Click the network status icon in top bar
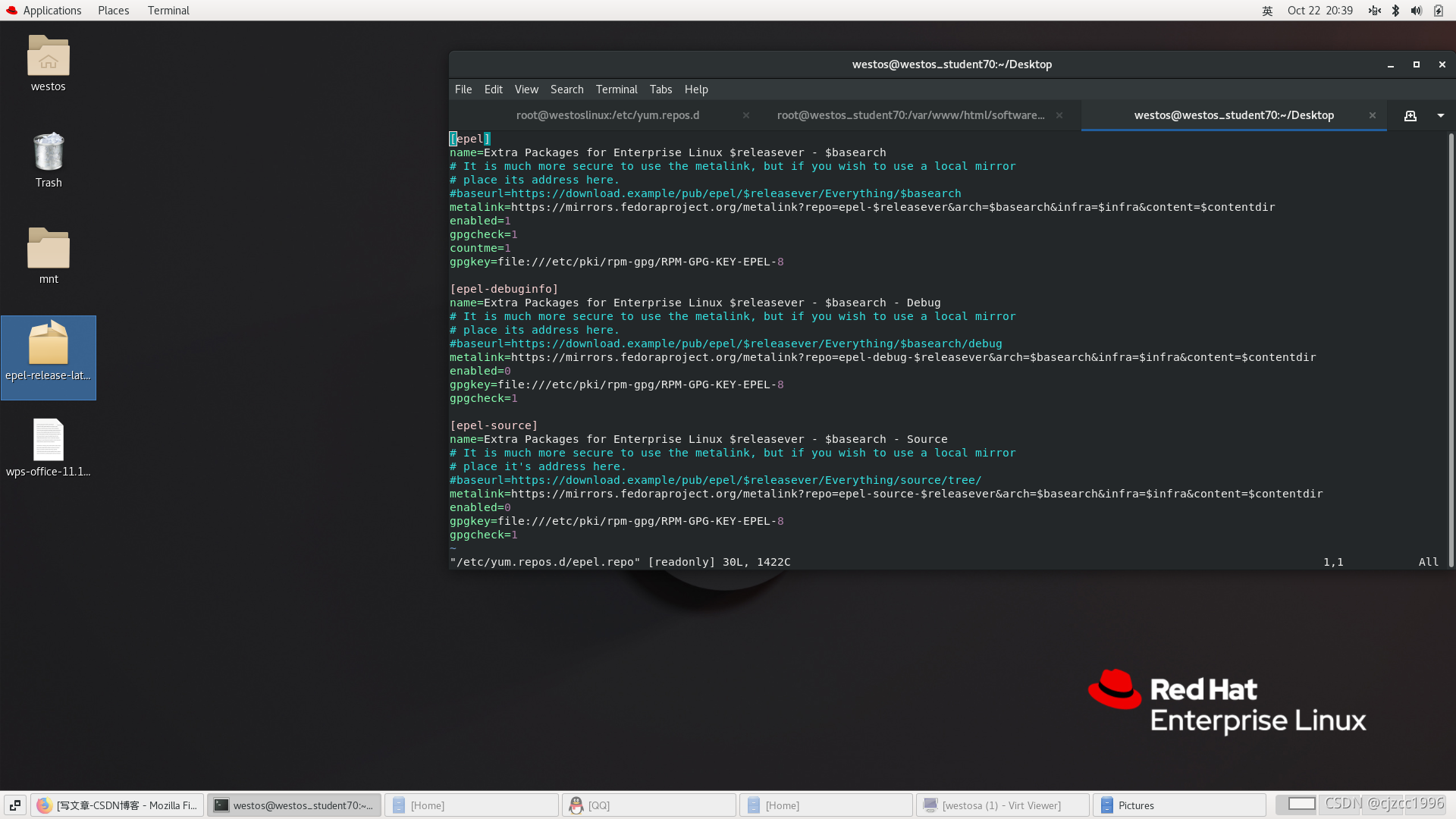Image resolution: width=1456 pixels, height=819 pixels. [1374, 11]
